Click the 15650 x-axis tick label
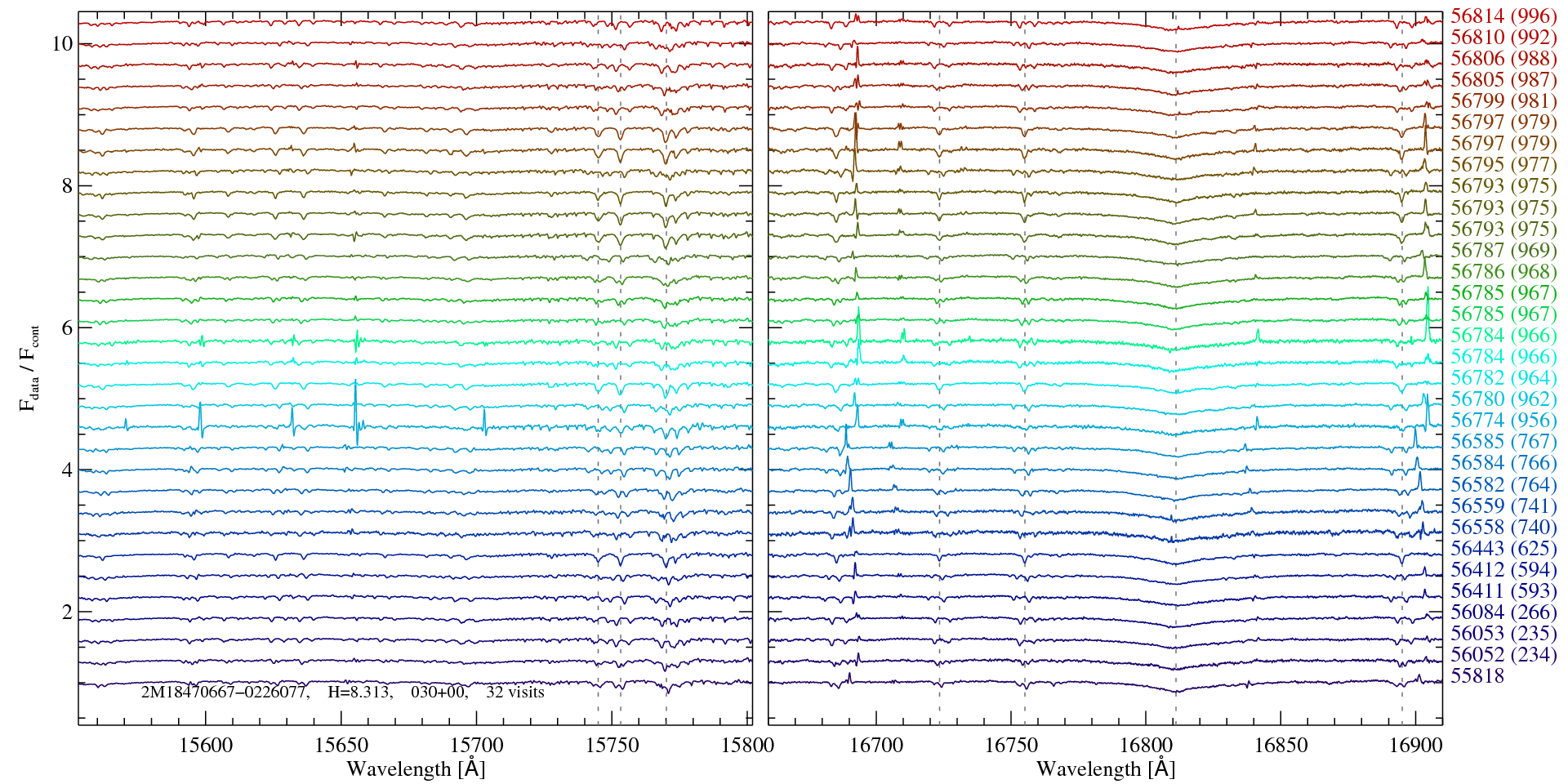This screenshot has height=784, width=1568. tap(341, 746)
